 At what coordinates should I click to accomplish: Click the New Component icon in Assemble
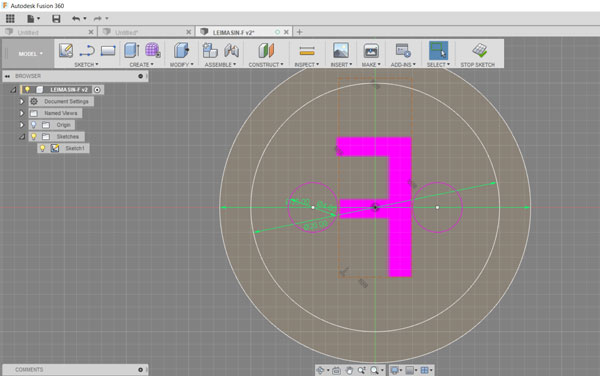[210, 50]
